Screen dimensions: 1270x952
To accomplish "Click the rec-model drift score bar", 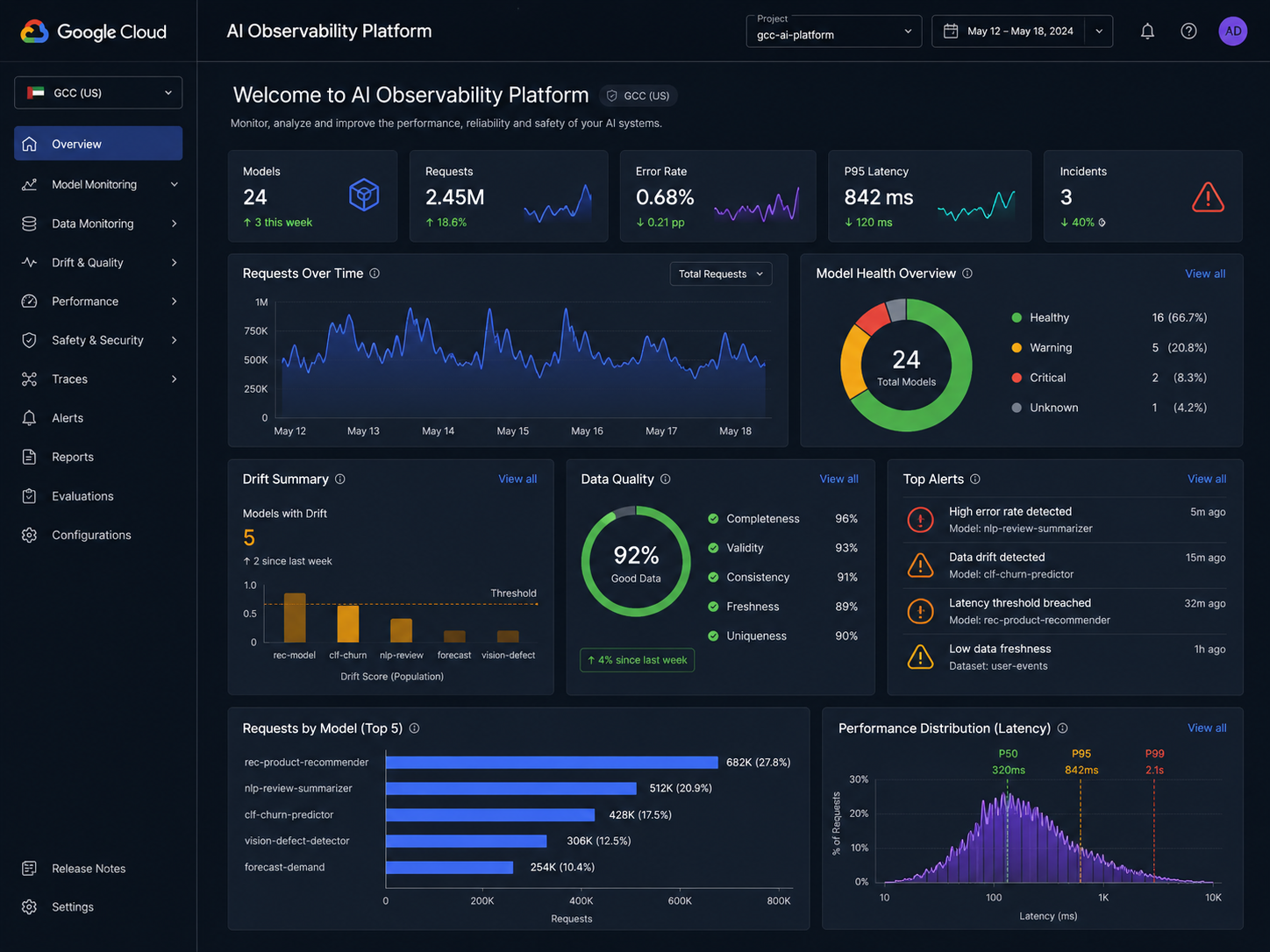I will pos(295,618).
